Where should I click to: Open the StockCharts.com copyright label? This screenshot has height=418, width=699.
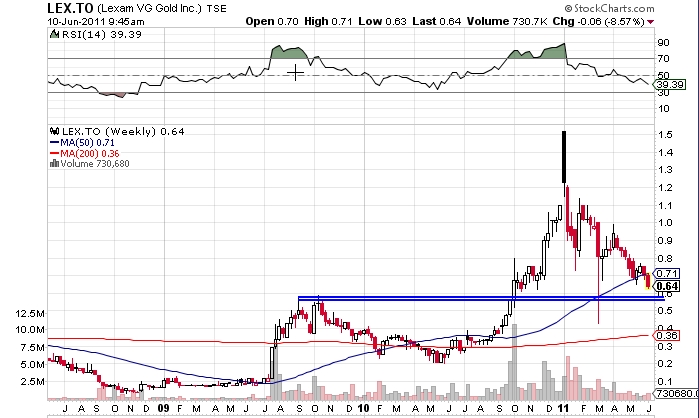point(609,8)
